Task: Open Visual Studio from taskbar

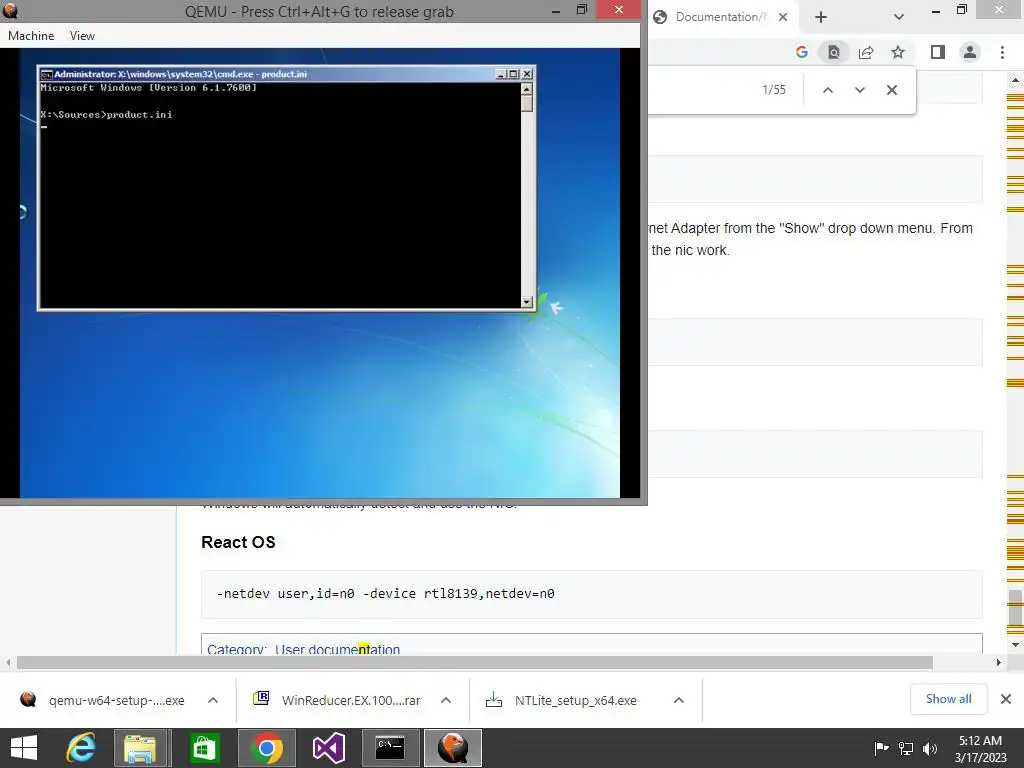Action: pos(328,748)
